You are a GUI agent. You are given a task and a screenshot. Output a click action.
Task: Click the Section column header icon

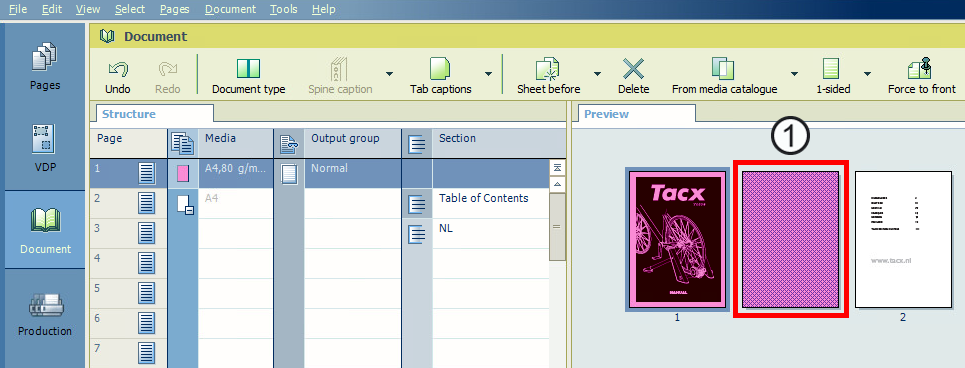point(417,145)
